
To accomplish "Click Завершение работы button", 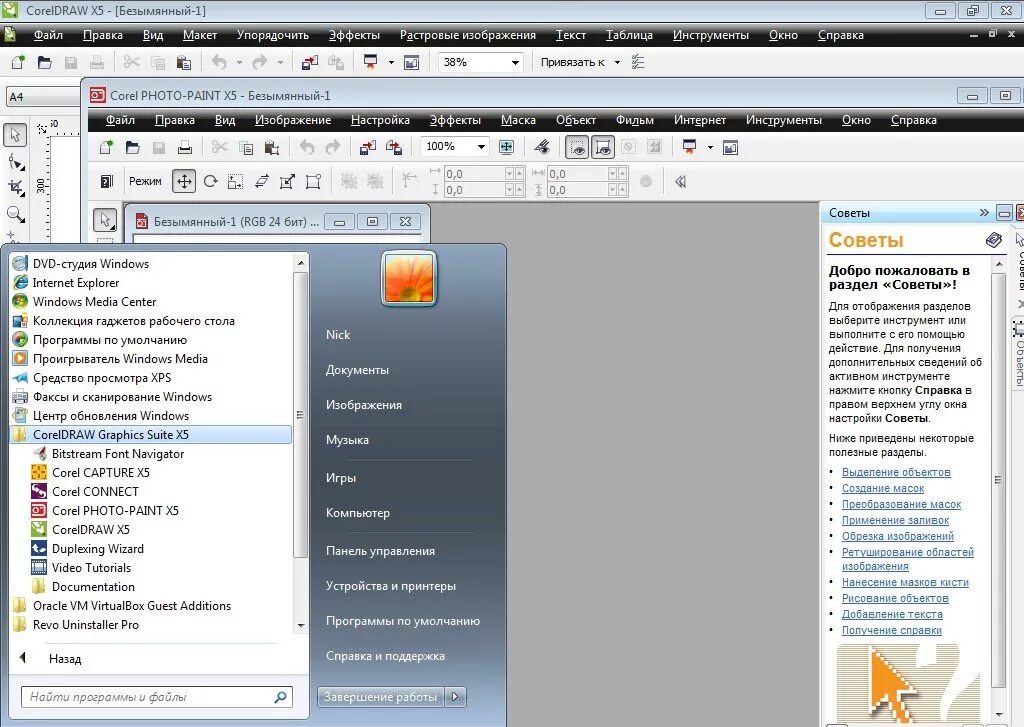I will (381, 697).
